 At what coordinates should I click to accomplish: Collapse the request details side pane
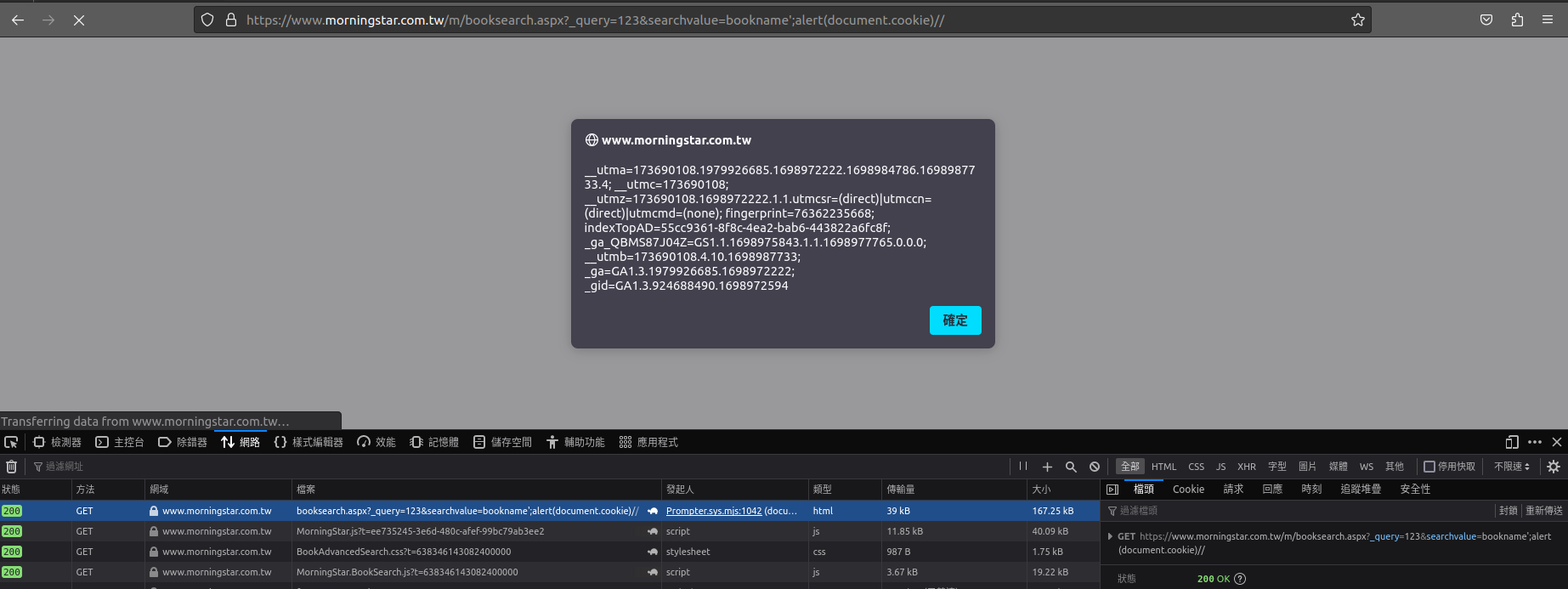(1112, 490)
